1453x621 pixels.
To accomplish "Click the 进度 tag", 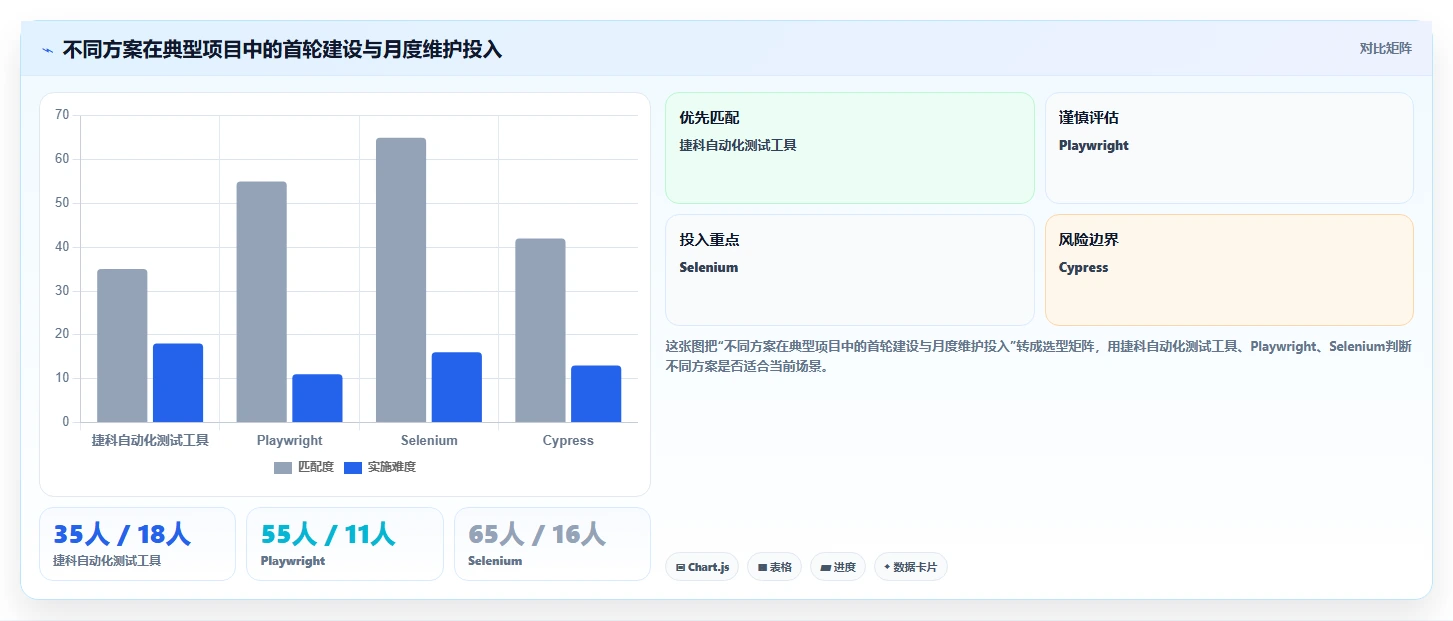I will 838,567.
